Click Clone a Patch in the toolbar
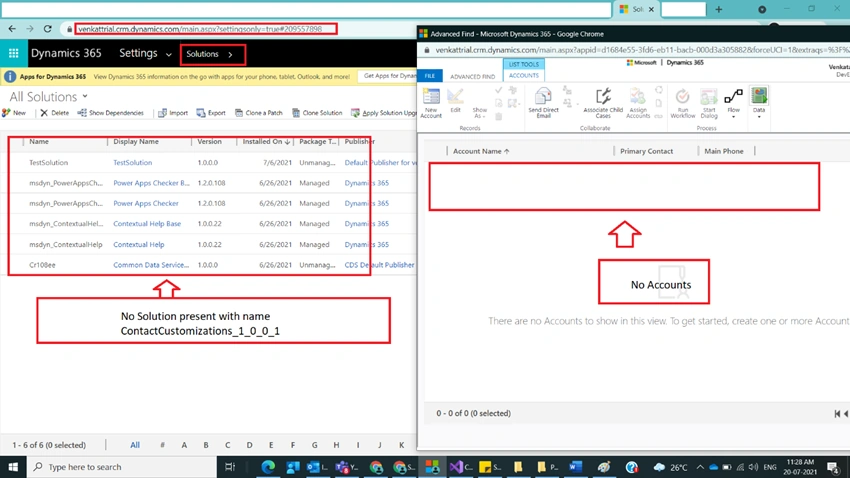 tap(259, 113)
